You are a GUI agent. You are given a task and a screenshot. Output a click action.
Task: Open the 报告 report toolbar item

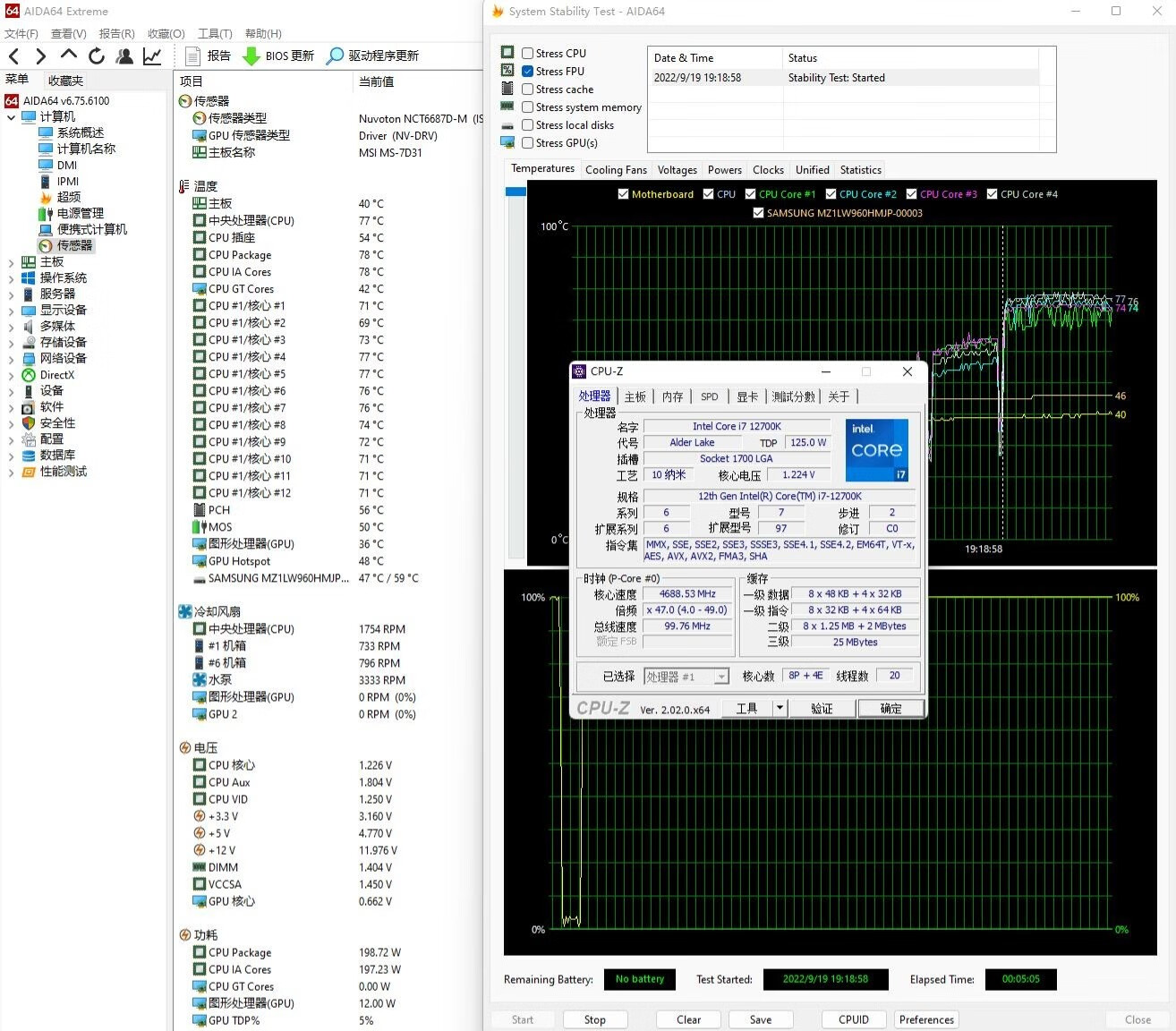208,55
